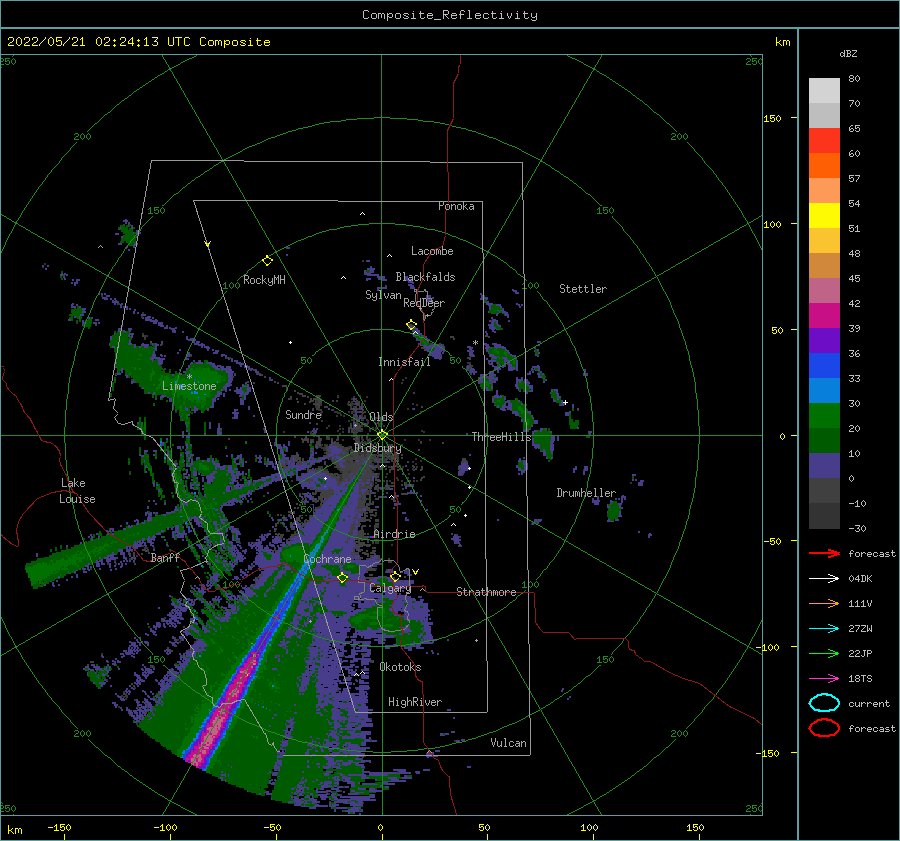This screenshot has width=900, height=841.
Task: Click the Lacombe label on the map
Action: 432,251
